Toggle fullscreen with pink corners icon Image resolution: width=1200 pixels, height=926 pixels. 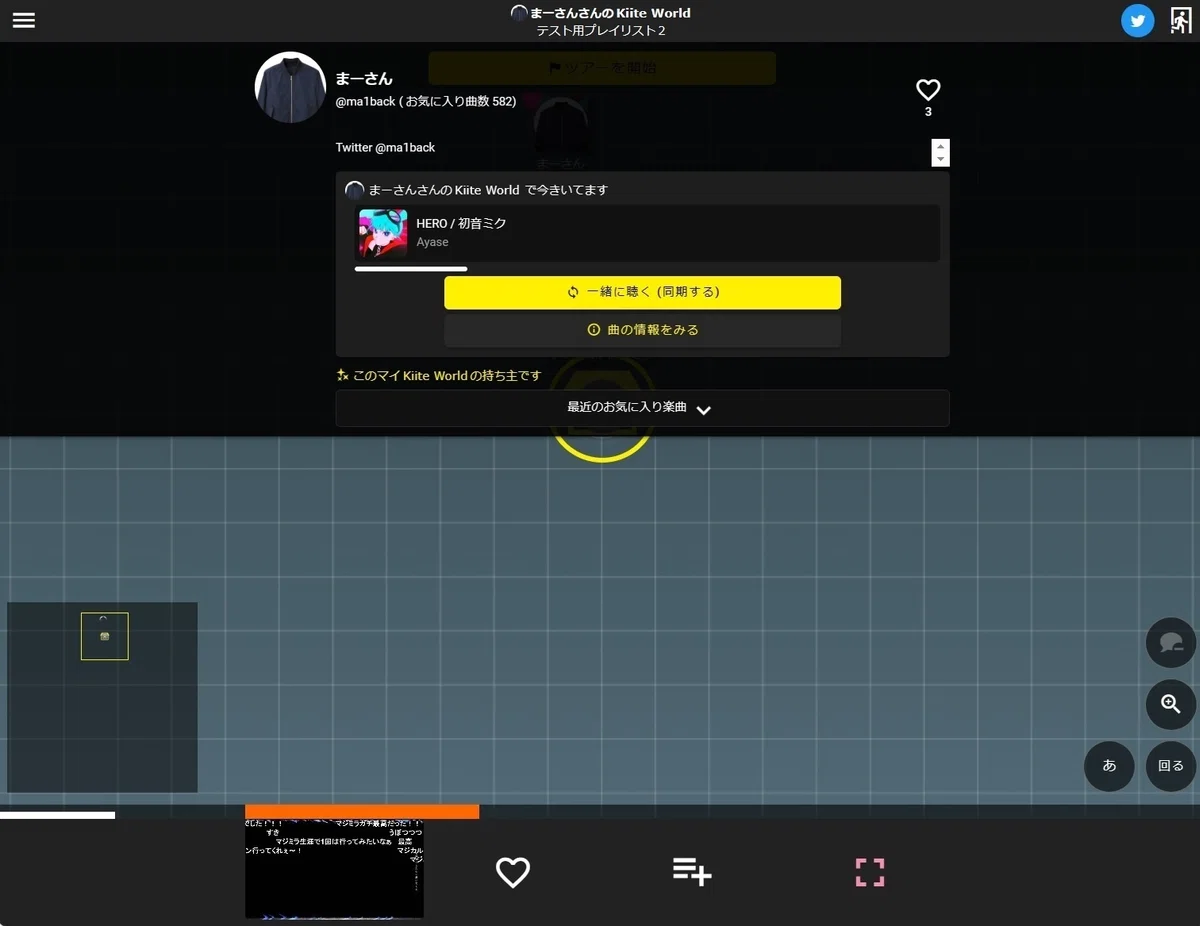click(x=870, y=872)
